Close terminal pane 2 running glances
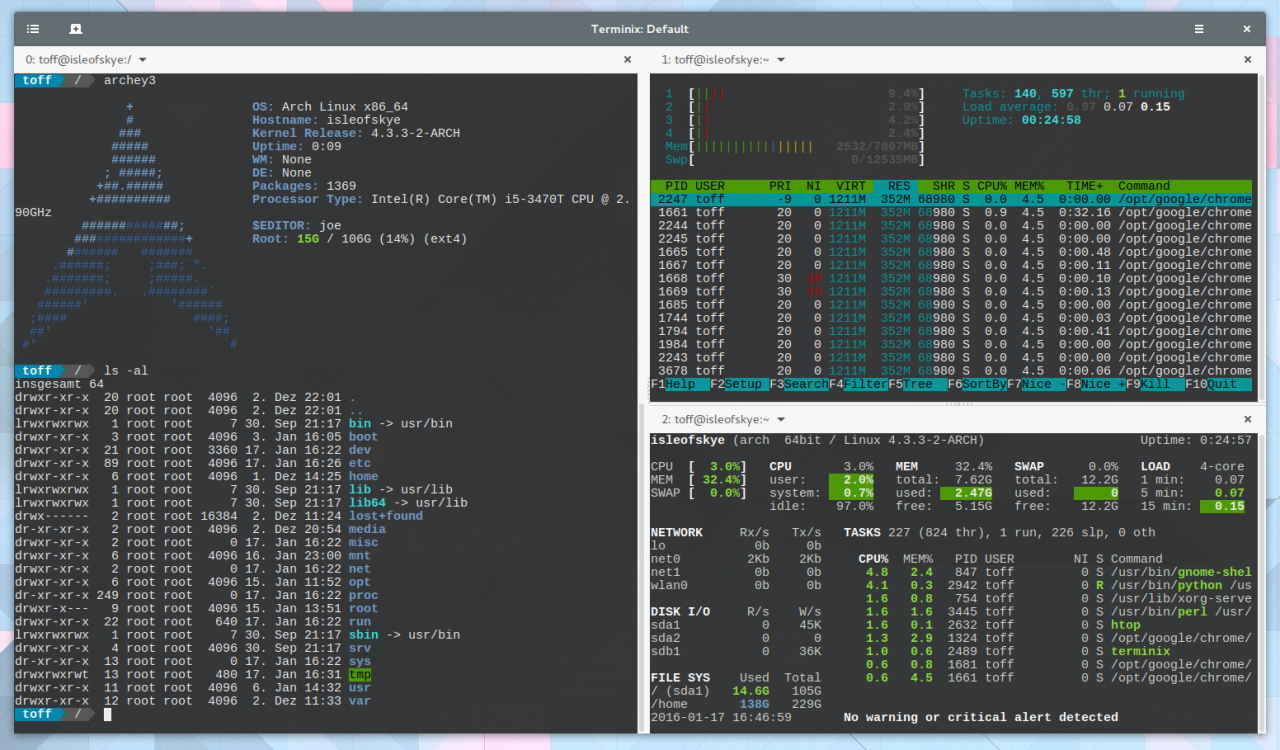 click(1247, 420)
